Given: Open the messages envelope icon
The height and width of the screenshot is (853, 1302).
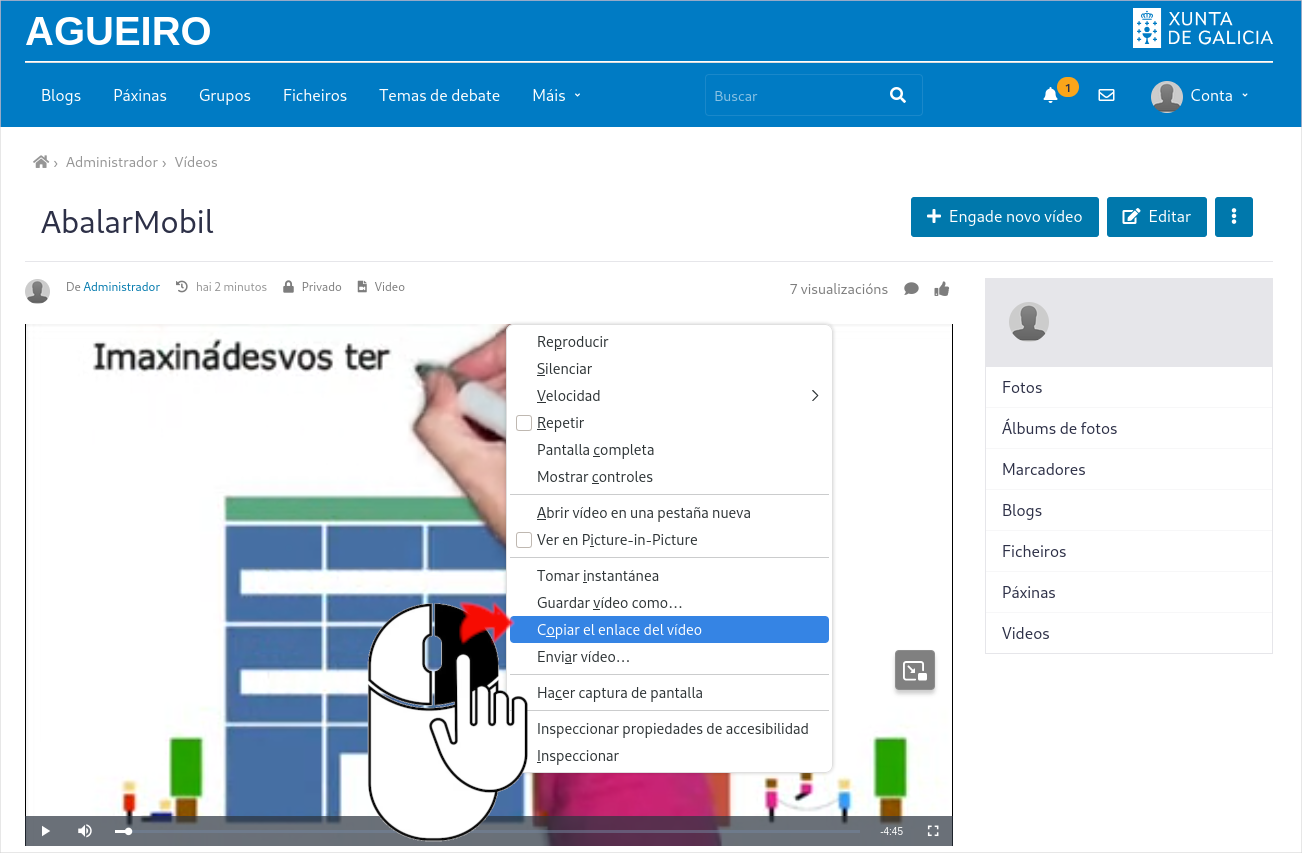Looking at the screenshot, I should pyautogui.click(x=1106, y=96).
